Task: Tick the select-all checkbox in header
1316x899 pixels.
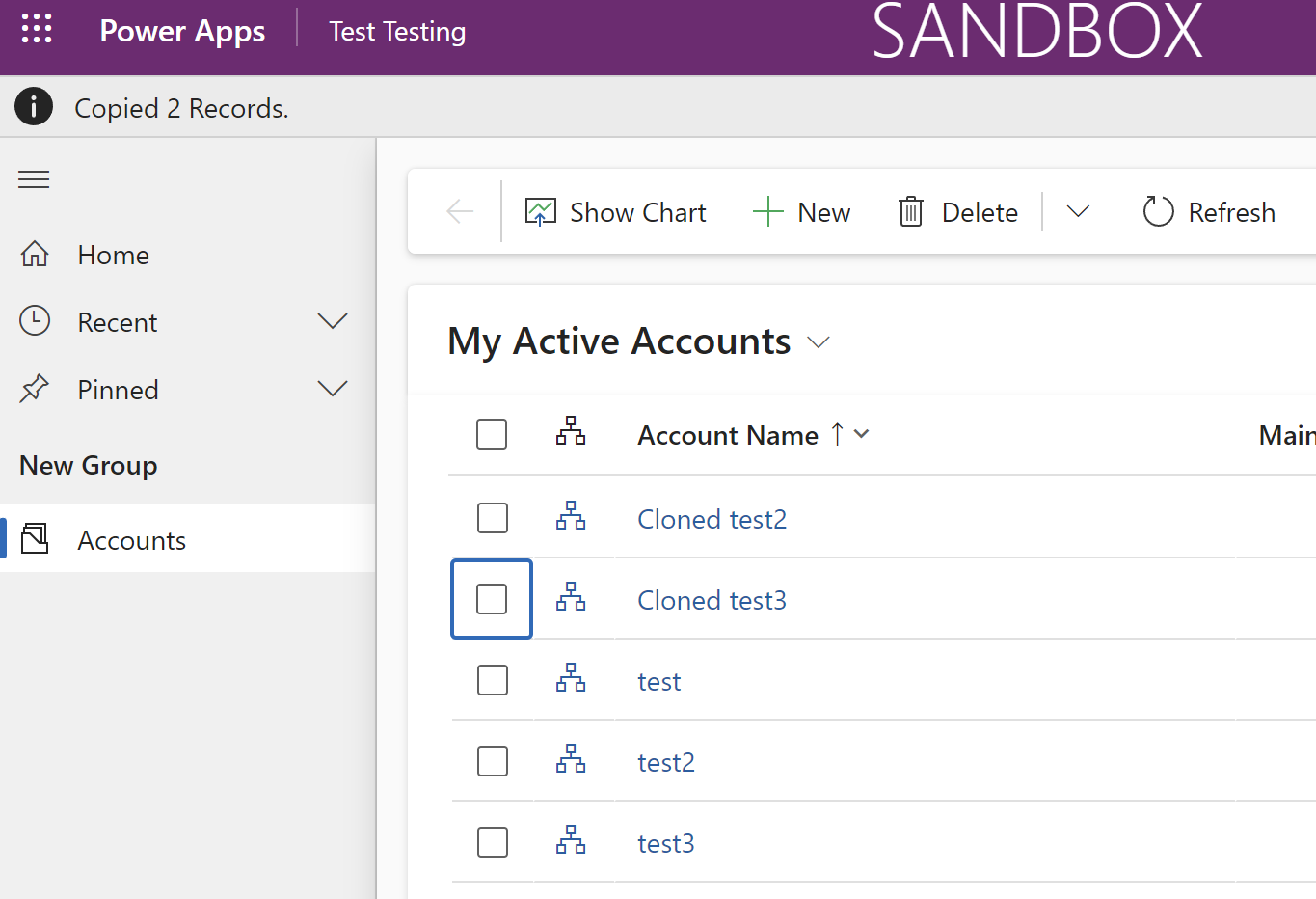Action: coord(492,434)
